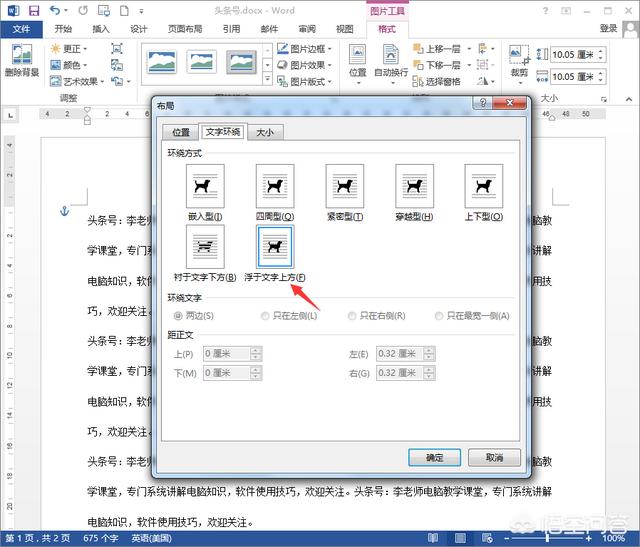The image size is (640, 547).
Task: Open the quick access toolbar customize arrow
Action: [x=141, y=11]
